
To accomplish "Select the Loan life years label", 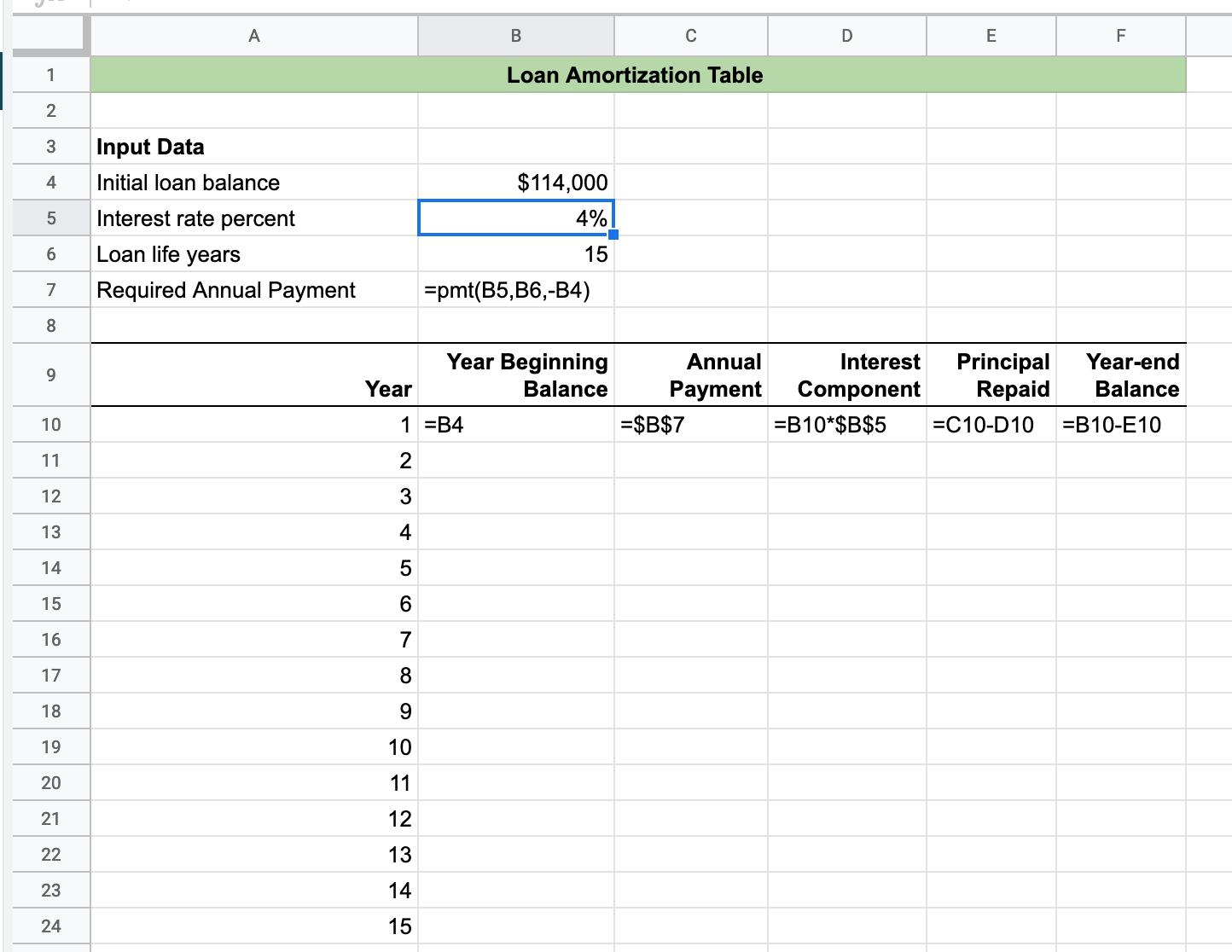I will (254, 254).
